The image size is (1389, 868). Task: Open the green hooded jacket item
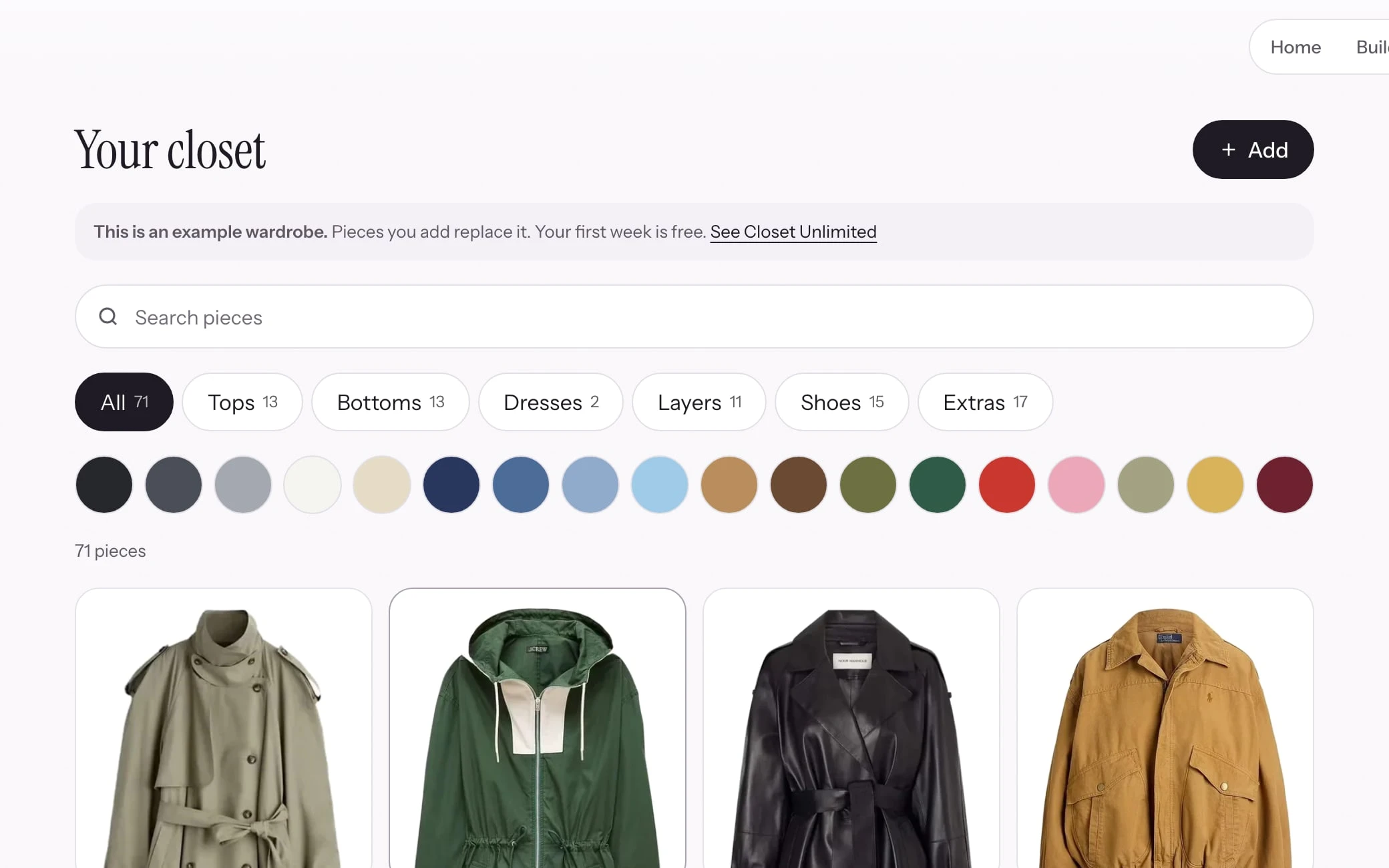point(538,728)
